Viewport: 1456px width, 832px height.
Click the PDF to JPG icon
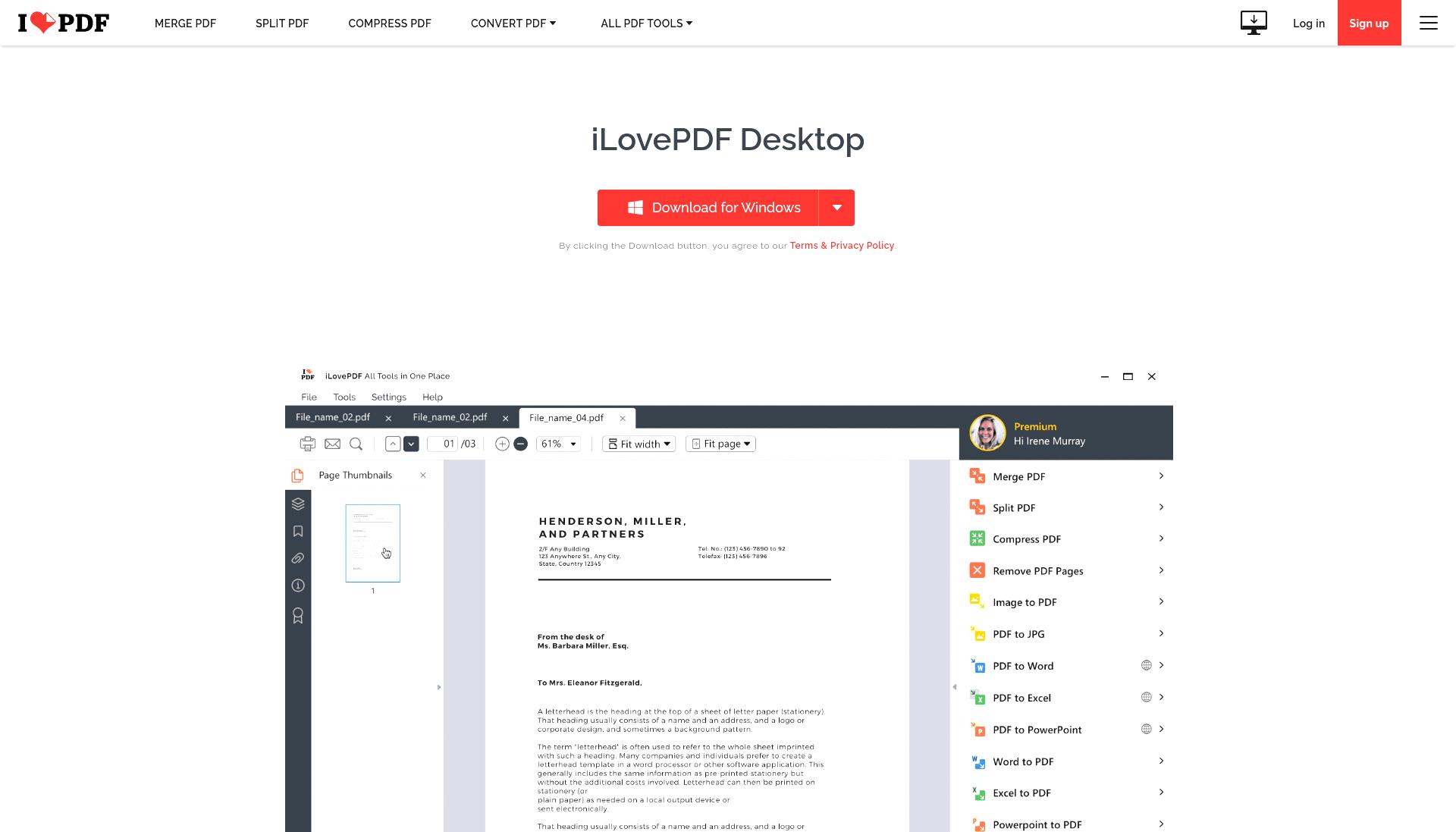tap(977, 634)
